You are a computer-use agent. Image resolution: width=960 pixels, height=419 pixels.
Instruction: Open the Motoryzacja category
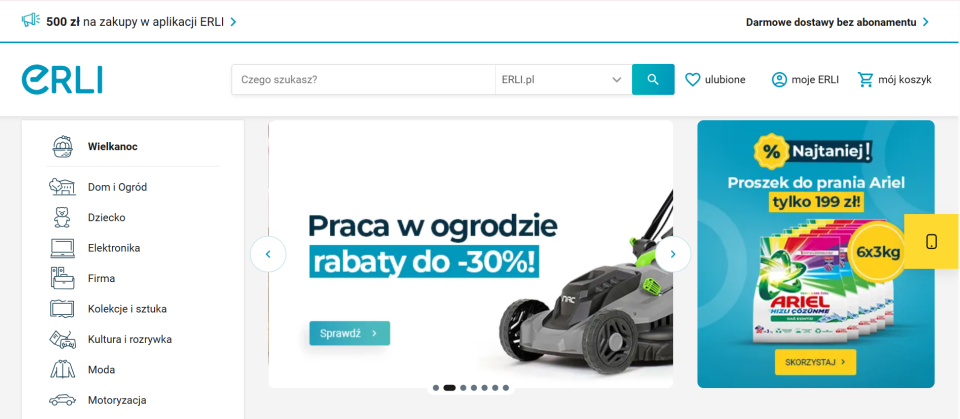tap(117, 401)
